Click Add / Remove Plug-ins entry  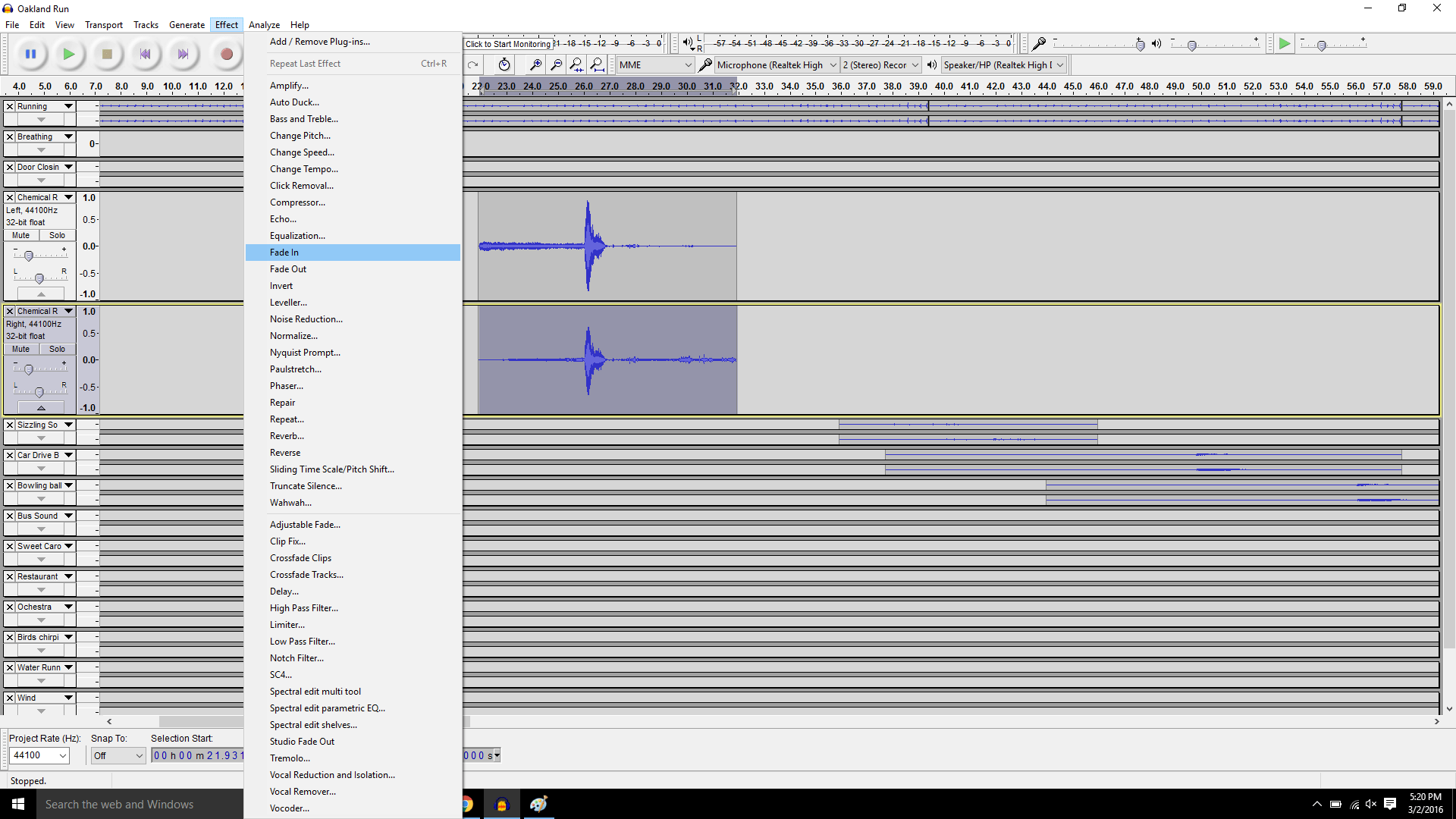[x=320, y=42]
